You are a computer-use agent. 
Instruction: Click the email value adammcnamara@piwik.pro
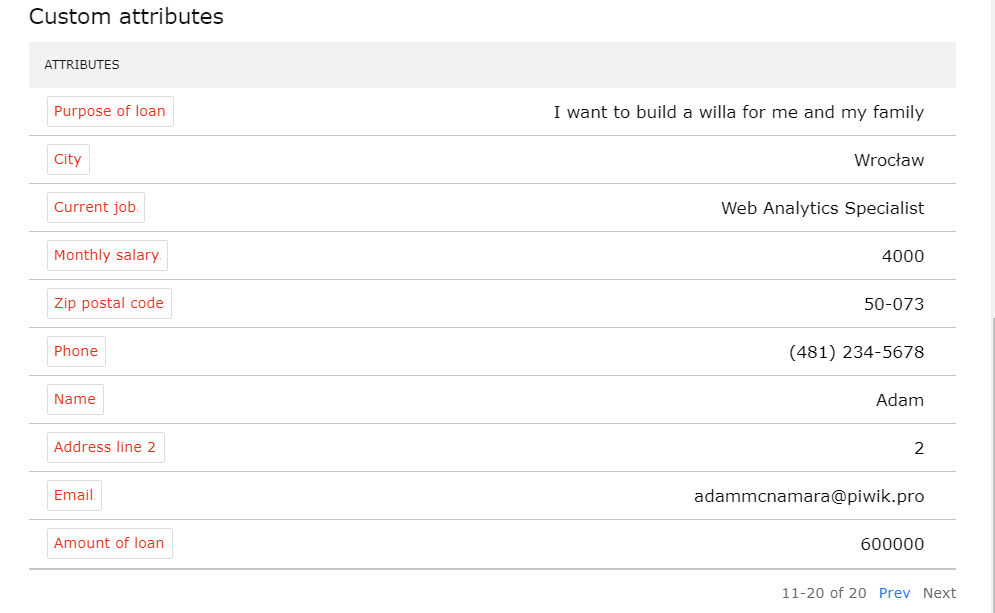(x=808, y=496)
